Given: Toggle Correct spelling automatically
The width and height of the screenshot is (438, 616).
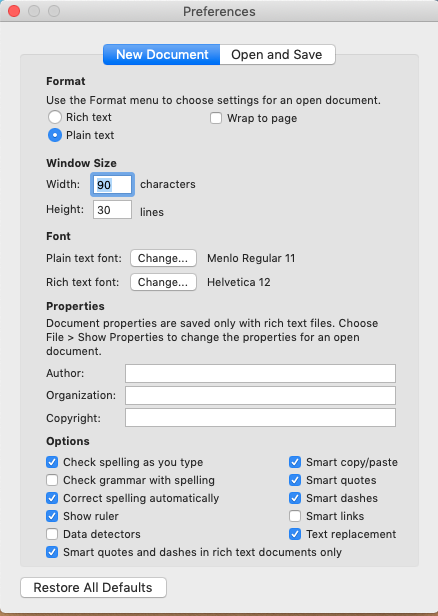Looking at the screenshot, I should (x=52, y=498).
